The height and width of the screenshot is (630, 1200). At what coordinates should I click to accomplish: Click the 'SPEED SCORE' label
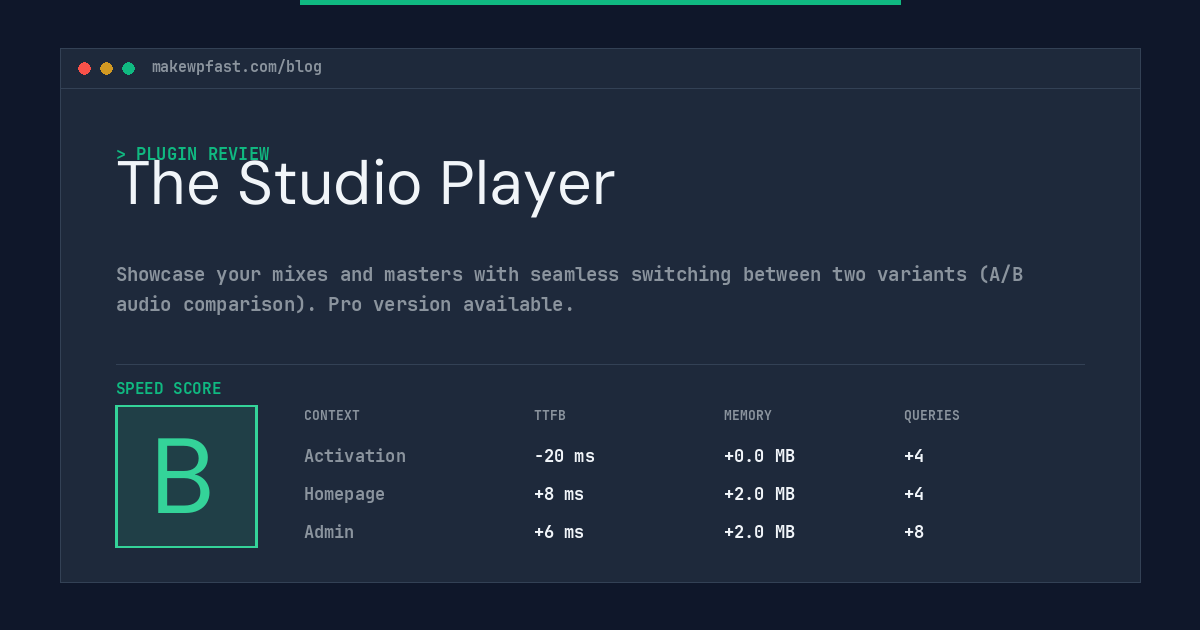(x=169, y=389)
